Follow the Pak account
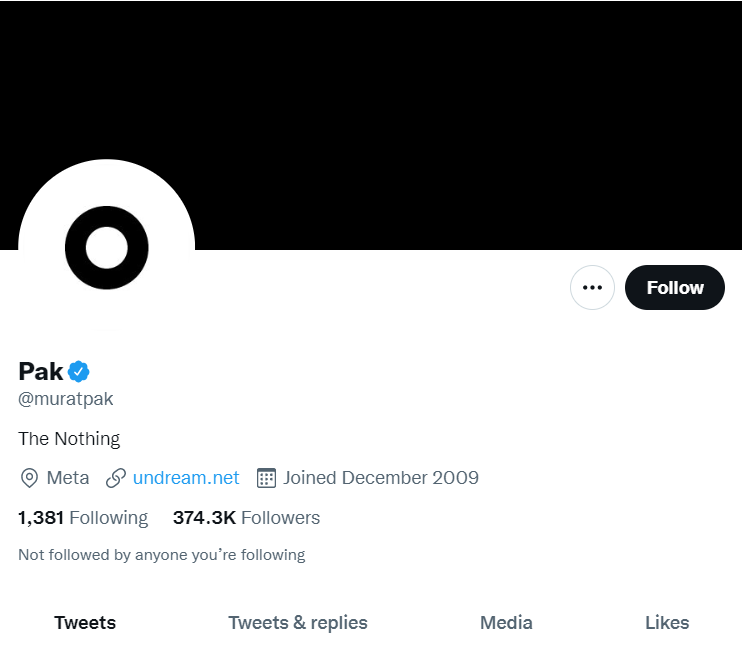The width and height of the screenshot is (742, 650). [x=675, y=288]
